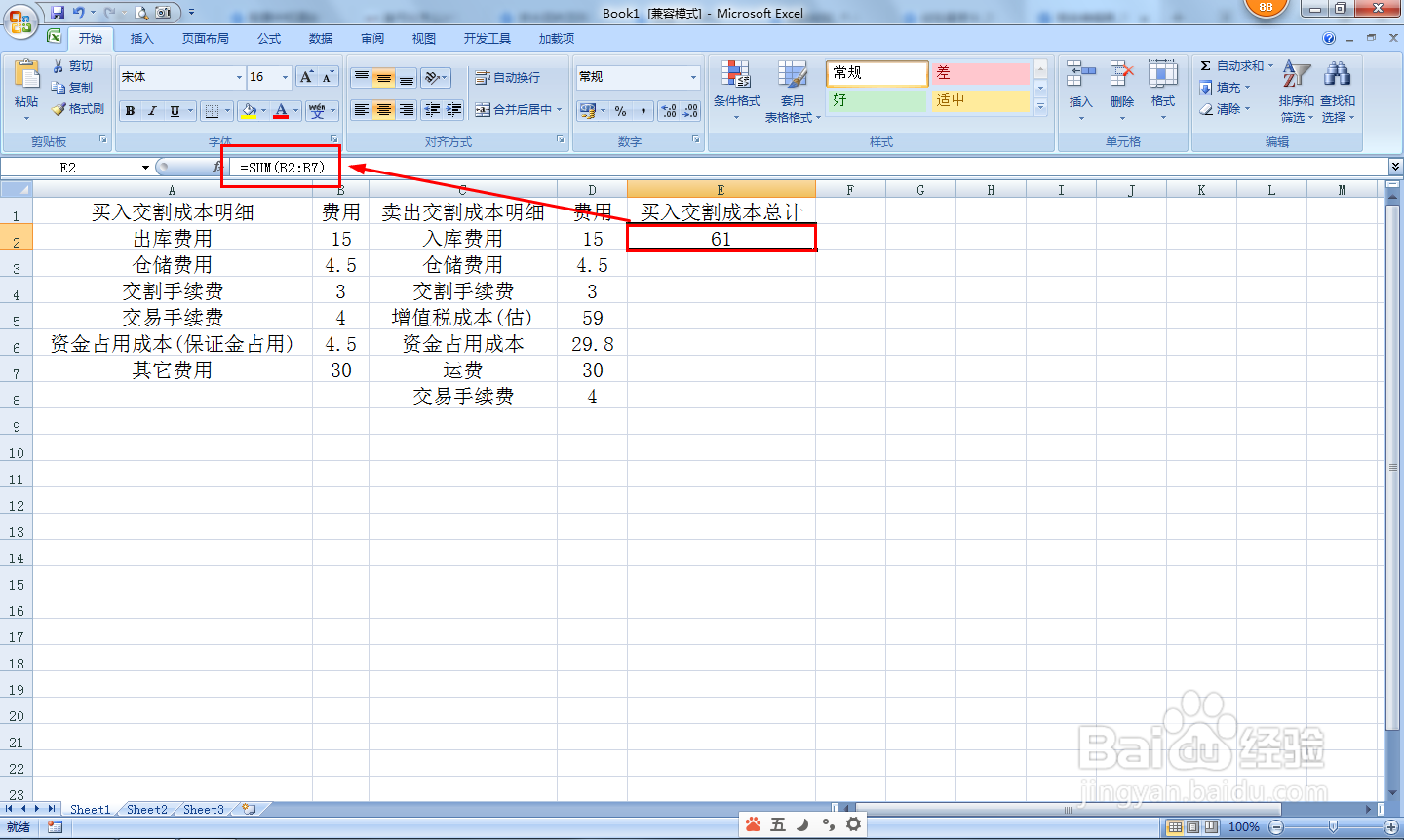1404x840 pixels.
Task: Click the accounting number format icon
Action: click(587, 110)
